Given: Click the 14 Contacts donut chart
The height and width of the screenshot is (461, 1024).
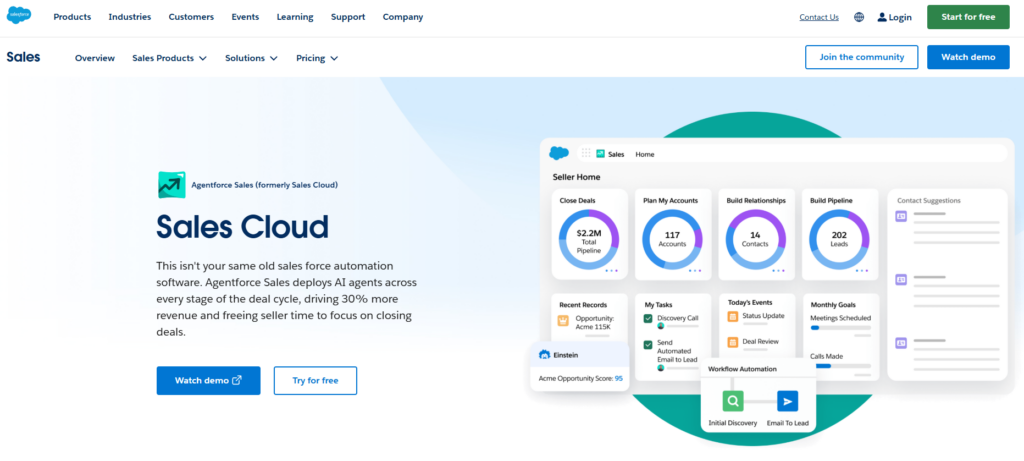Looking at the screenshot, I should (756, 240).
